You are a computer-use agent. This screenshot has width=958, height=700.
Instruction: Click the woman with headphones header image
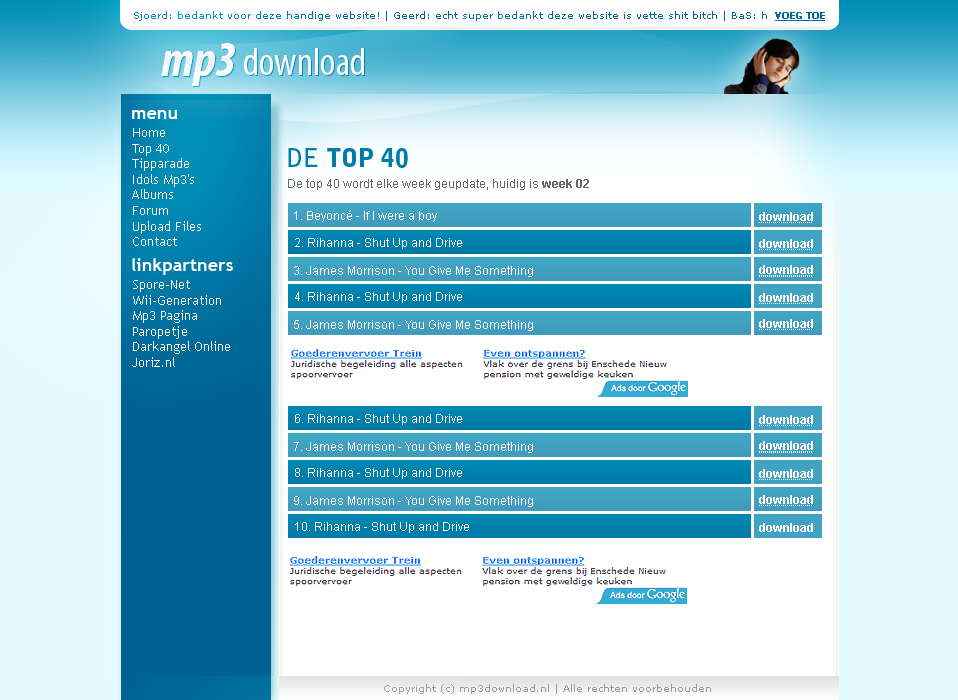(x=762, y=66)
